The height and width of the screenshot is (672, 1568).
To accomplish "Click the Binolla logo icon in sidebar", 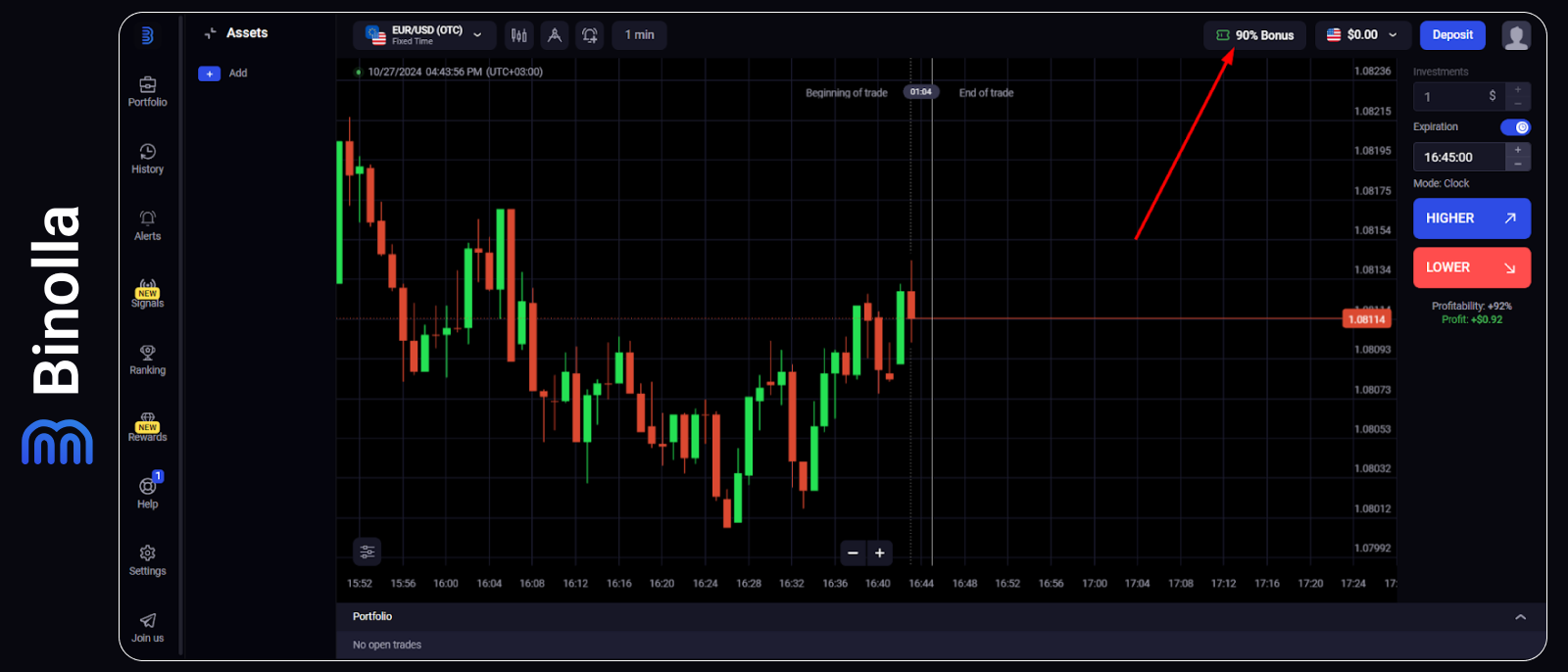I will tap(147, 35).
